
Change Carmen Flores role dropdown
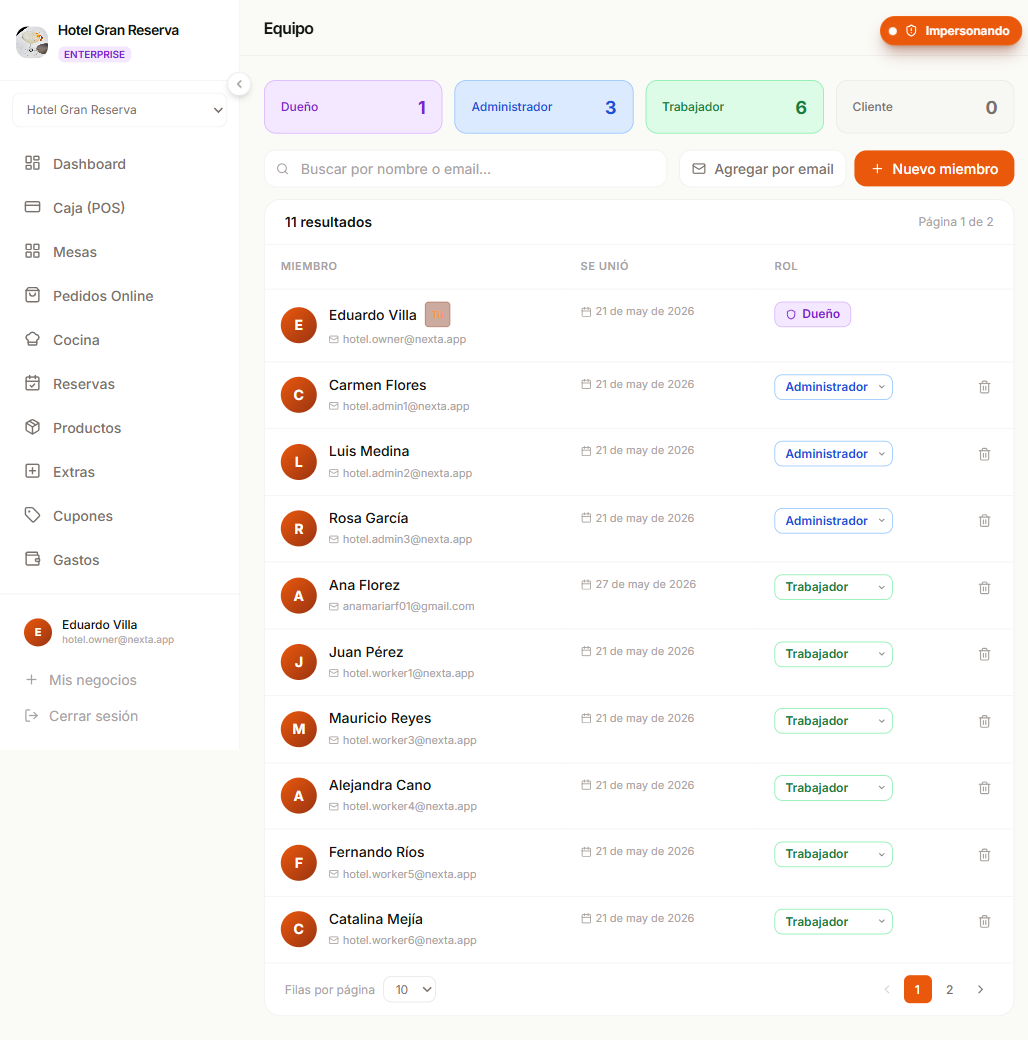click(833, 387)
